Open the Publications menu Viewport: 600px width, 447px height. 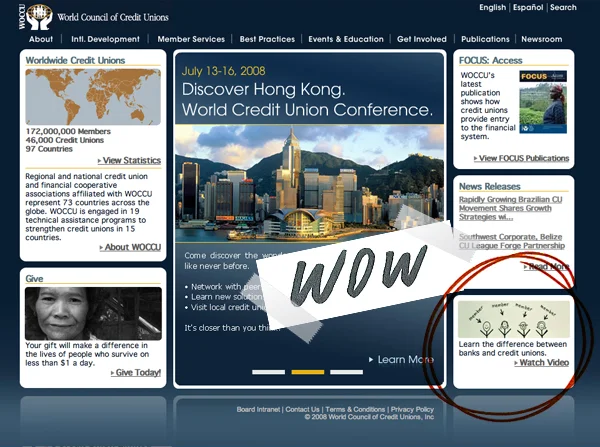tap(485, 39)
